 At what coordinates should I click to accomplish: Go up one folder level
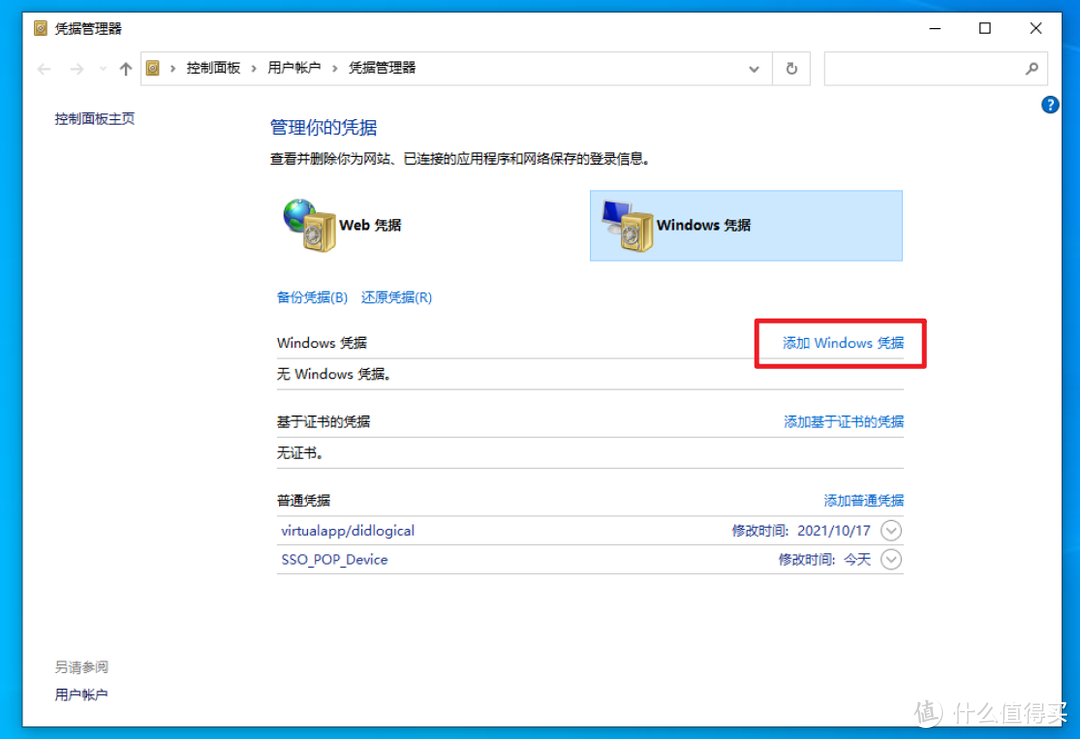(x=125, y=69)
